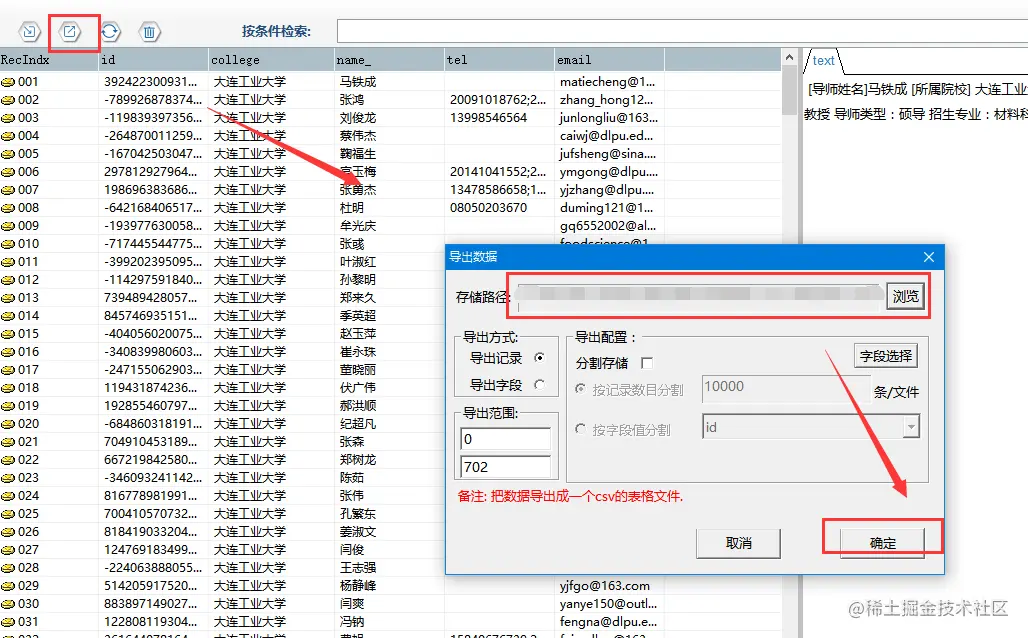The width and height of the screenshot is (1028, 638).
Task: Select the email cell caiwj@dlpu.ed...
Action: (x=606, y=136)
